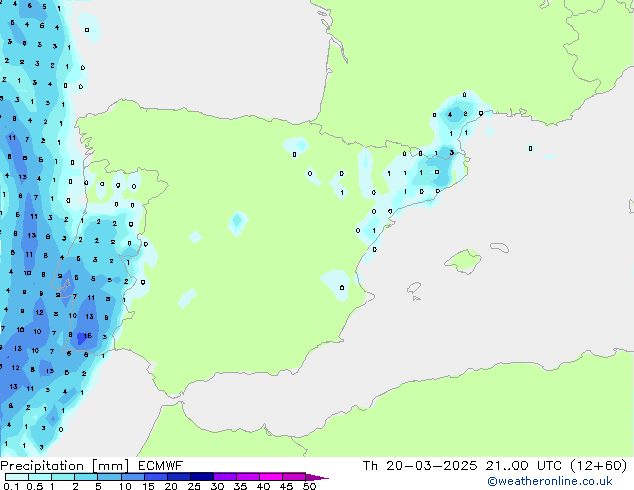Select the 0.1–0.5 mm legend color swatch

pos(17,477)
